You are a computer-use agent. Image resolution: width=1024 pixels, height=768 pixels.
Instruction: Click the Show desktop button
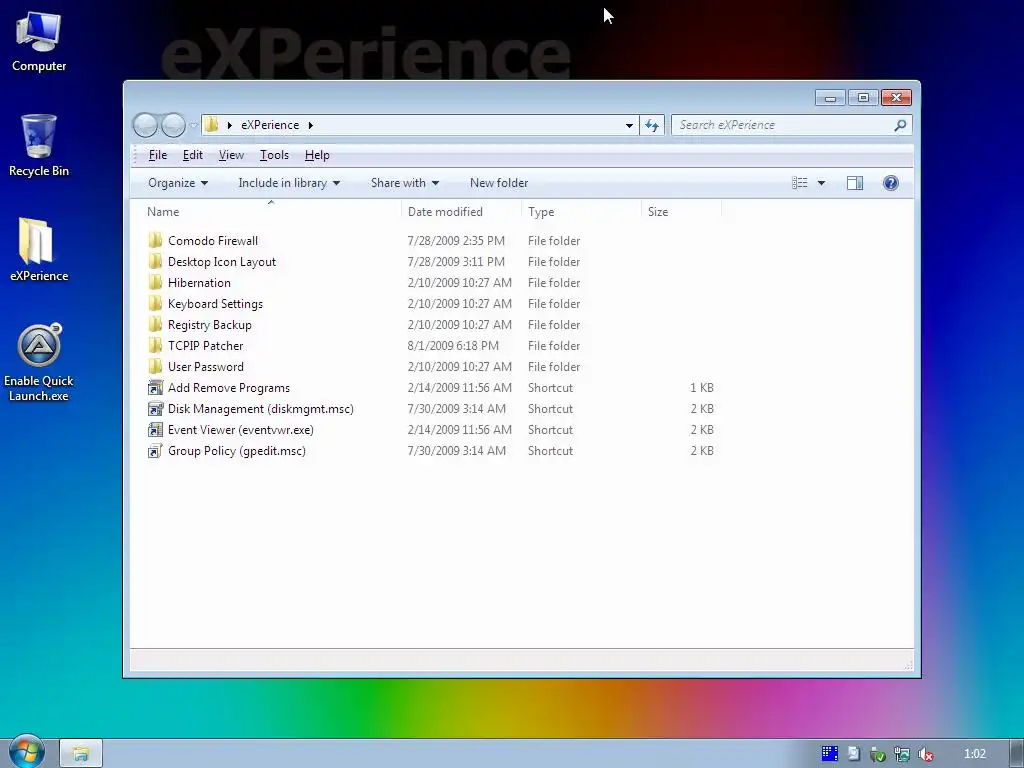tap(1016, 754)
